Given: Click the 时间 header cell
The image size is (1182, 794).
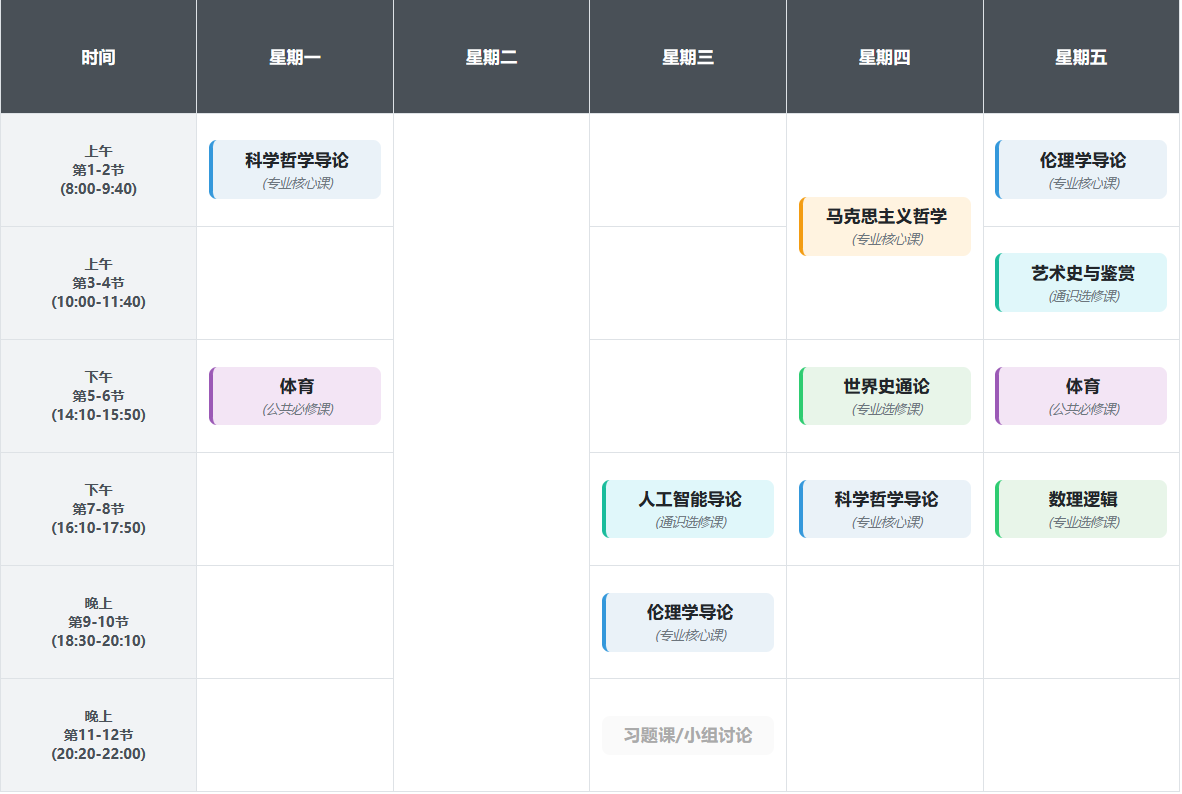Looking at the screenshot, I should point(98,57).
